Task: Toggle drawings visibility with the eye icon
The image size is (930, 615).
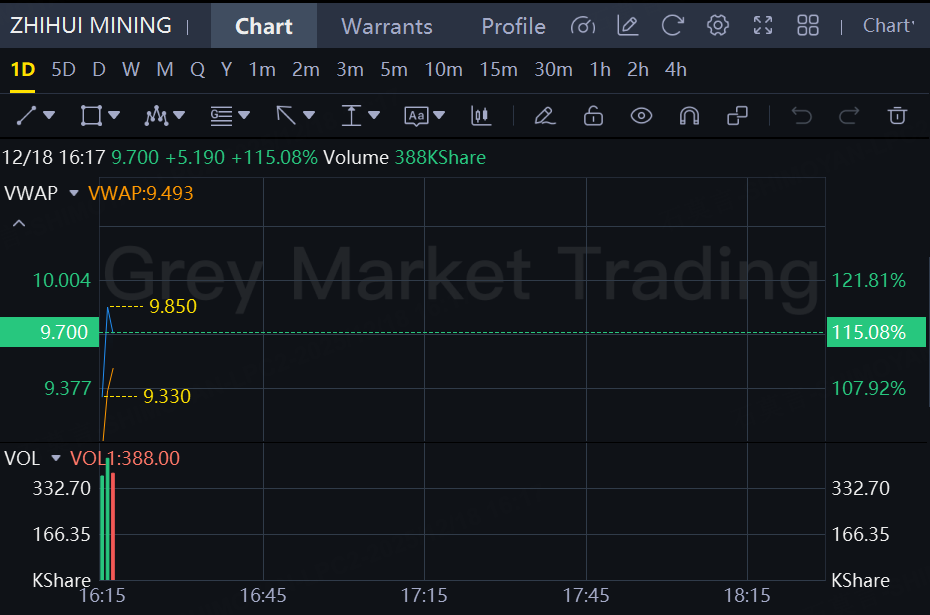Action: [641, 116]
